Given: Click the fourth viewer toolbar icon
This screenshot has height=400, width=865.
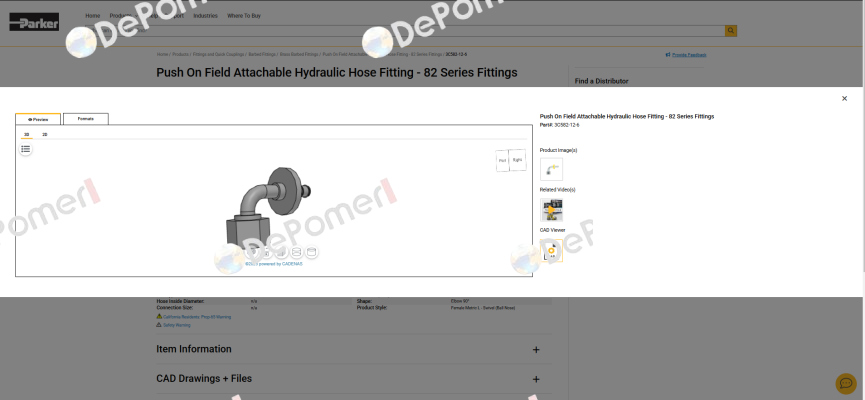Looking at the screenshot, I should click(x=297, y=252).
